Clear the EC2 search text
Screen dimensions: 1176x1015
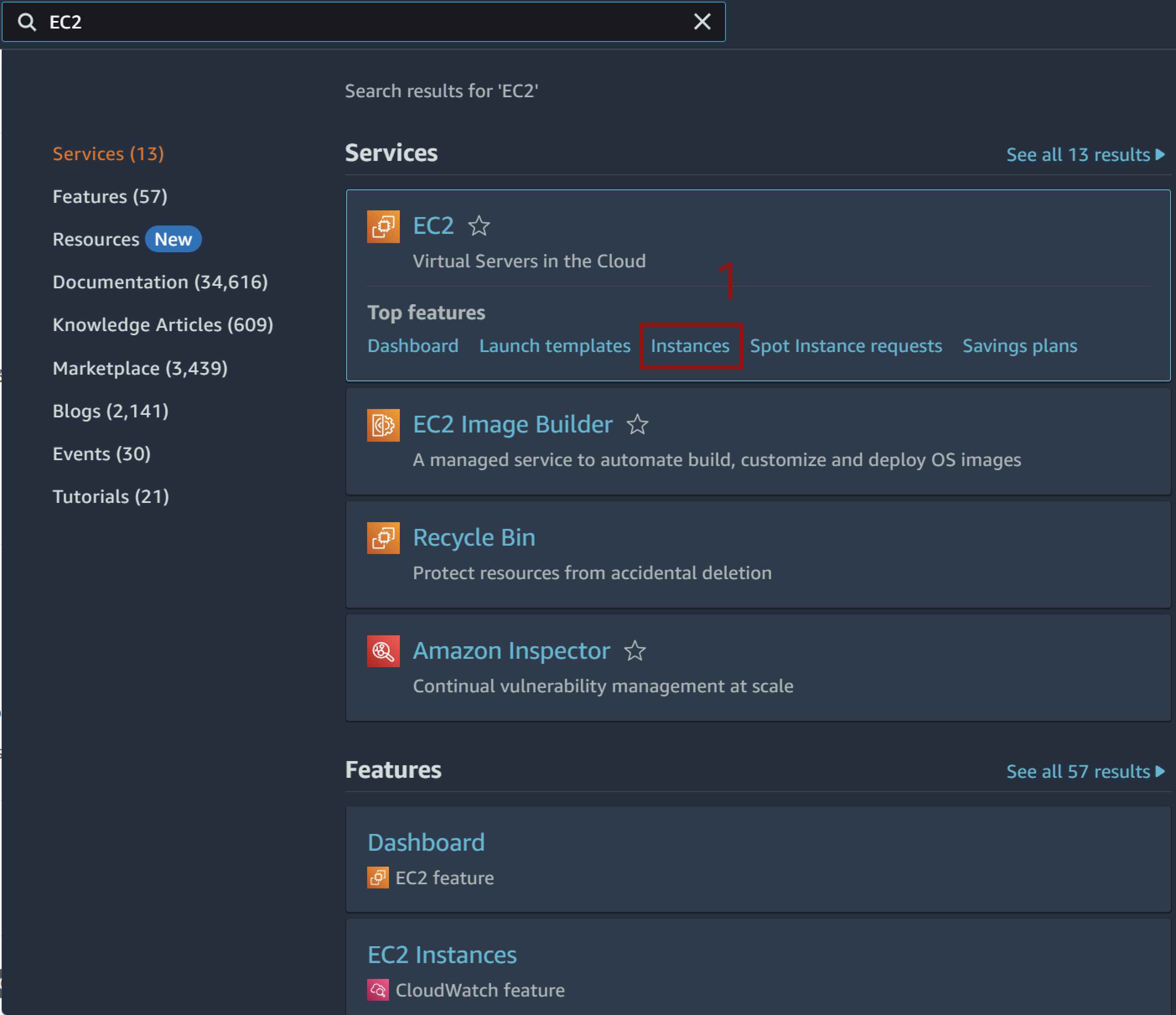pos(702,21)
